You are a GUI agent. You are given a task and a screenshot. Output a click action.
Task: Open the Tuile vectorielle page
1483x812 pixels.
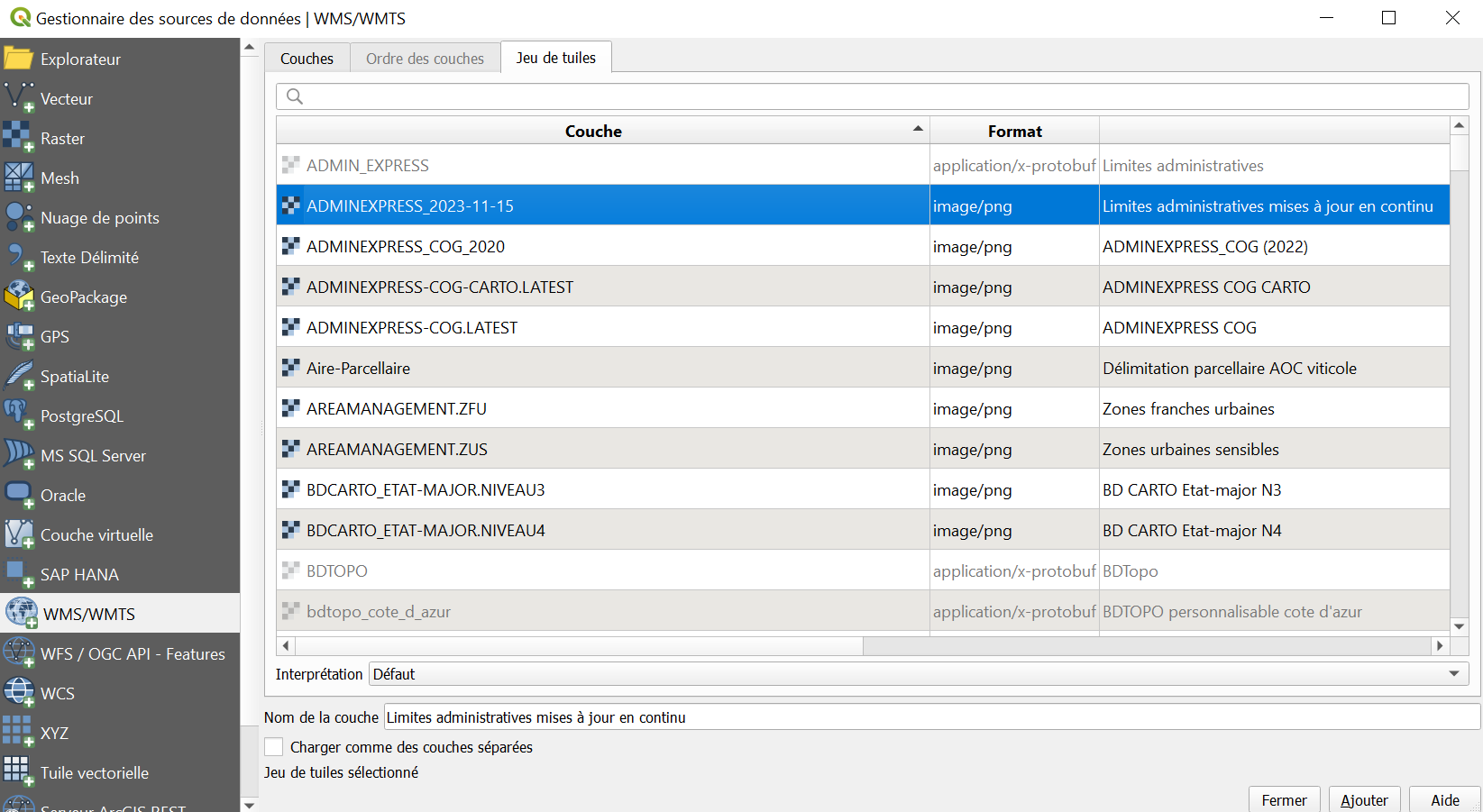(x=93, y=772)
